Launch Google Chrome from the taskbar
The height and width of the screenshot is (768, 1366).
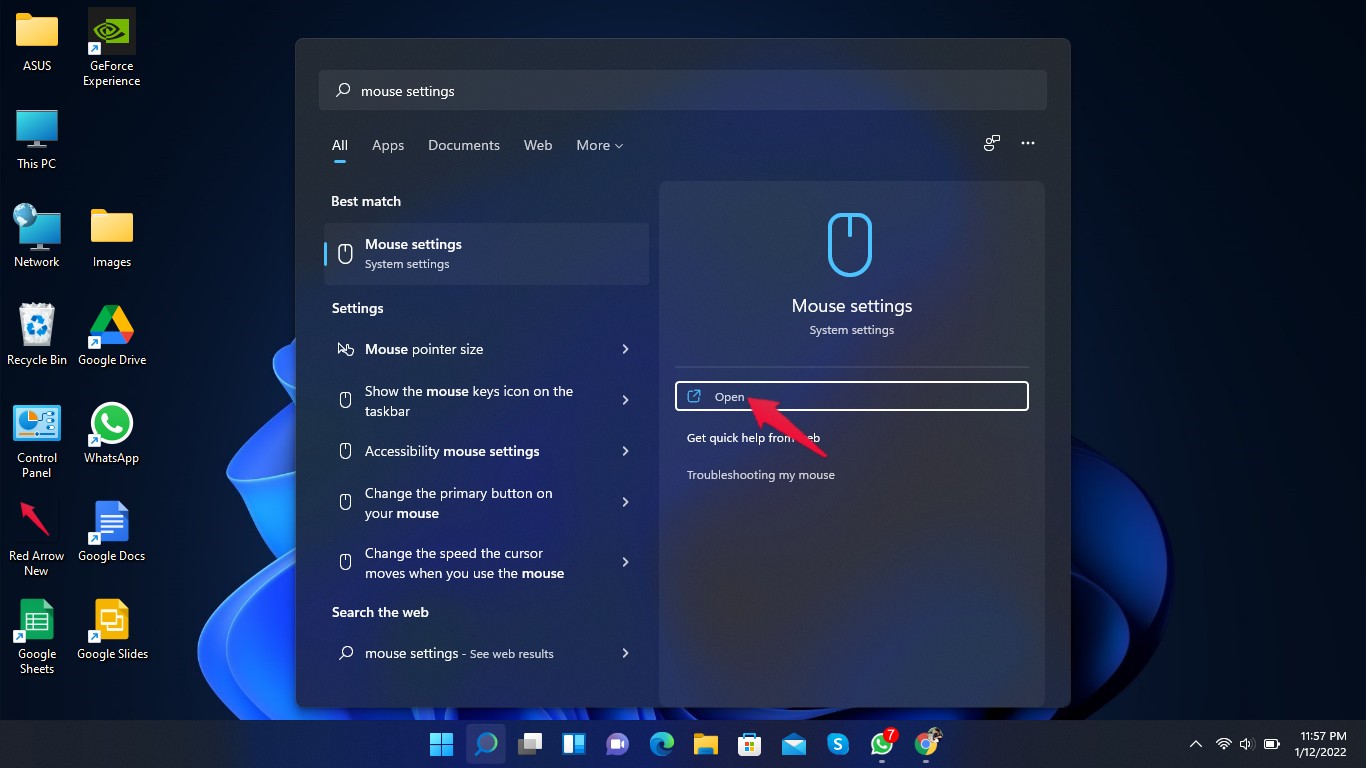927,744
